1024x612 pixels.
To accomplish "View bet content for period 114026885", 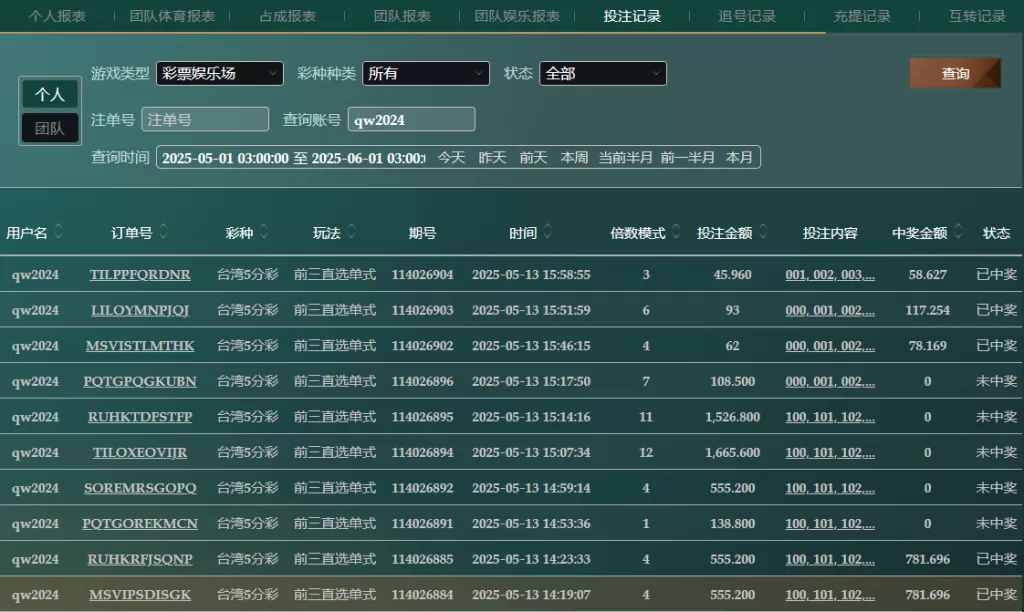I will [x=829, y=559].
